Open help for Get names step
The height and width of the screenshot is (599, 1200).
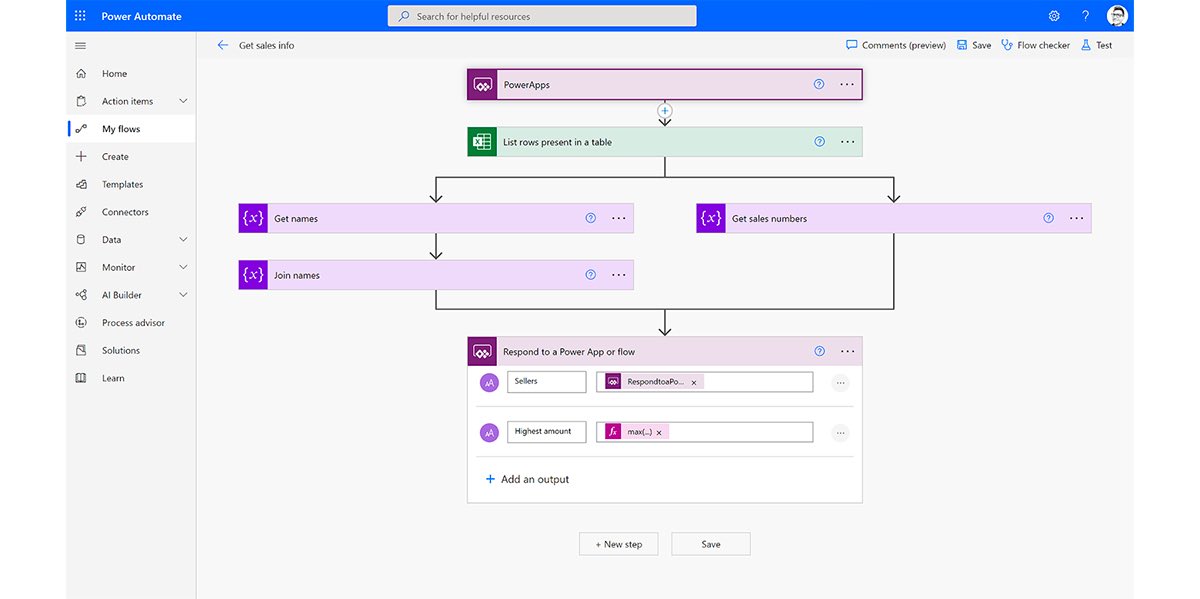point(590,218)
